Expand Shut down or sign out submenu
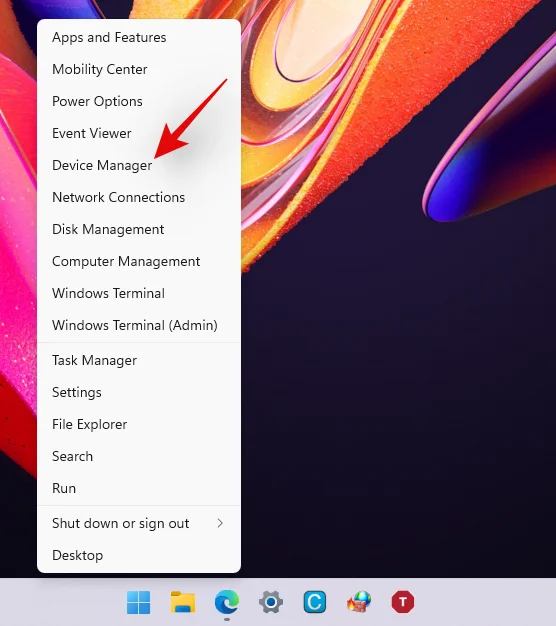 coord(139,523)
